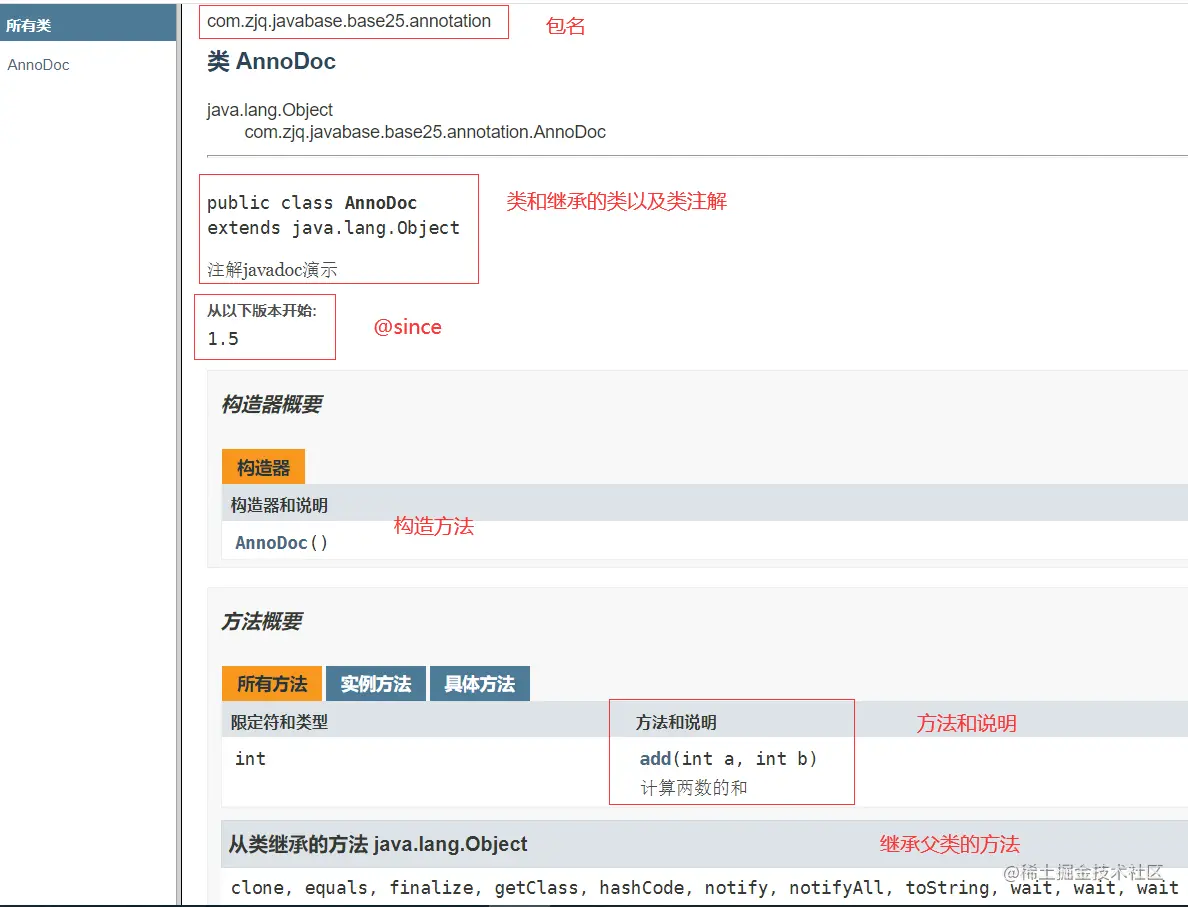
Task: Click equals in inherited methods
Action: click(336, 887)
